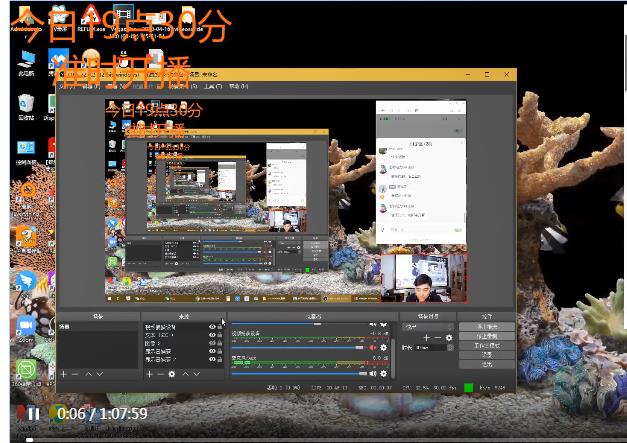Mute desktop audio speaker icon in mixer

click(x=373, y=347)
